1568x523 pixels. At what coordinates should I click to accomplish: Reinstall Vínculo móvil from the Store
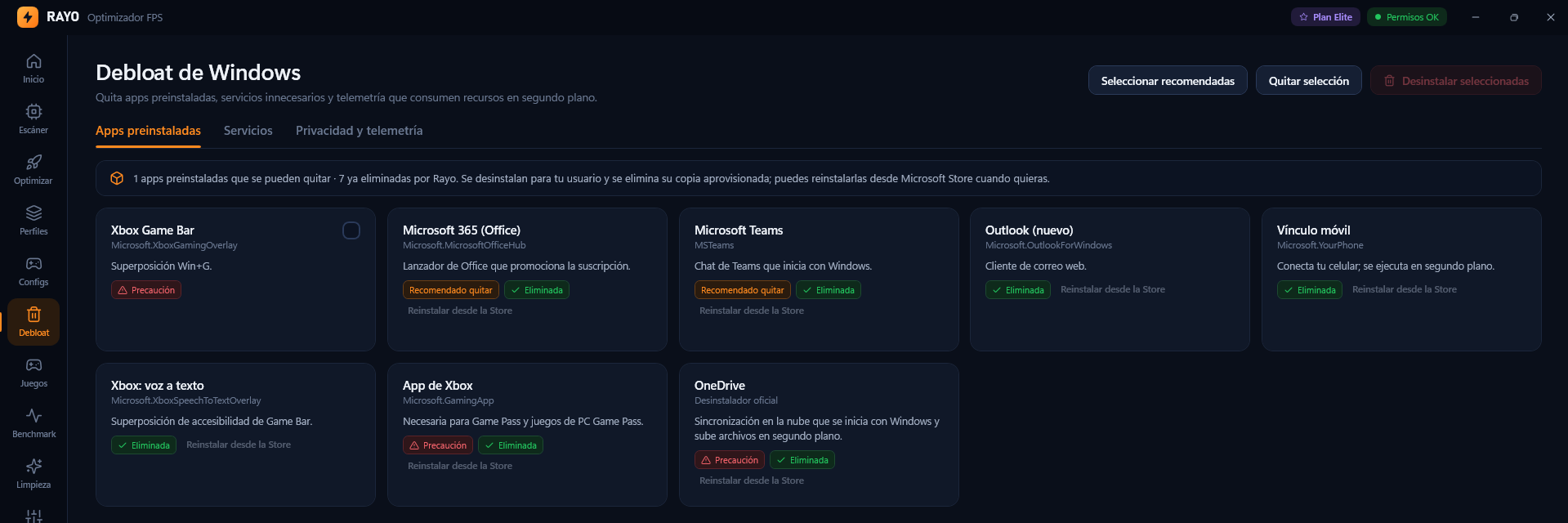click(x=1405, y=289)
